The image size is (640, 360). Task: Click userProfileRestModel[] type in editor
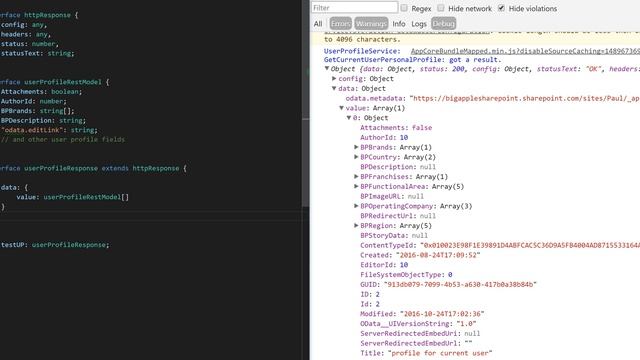click(x=86, y=197)
